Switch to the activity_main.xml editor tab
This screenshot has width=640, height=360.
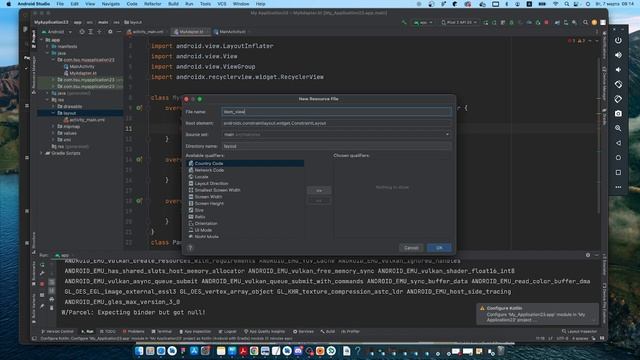click(x=147, y=31)
